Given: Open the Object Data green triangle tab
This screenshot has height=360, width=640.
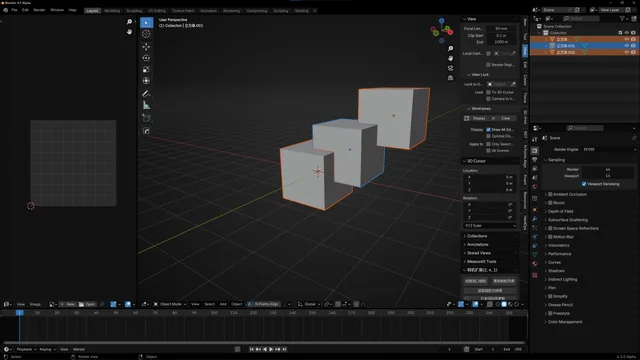Looking at the screenshot, I should pos(535,255).
